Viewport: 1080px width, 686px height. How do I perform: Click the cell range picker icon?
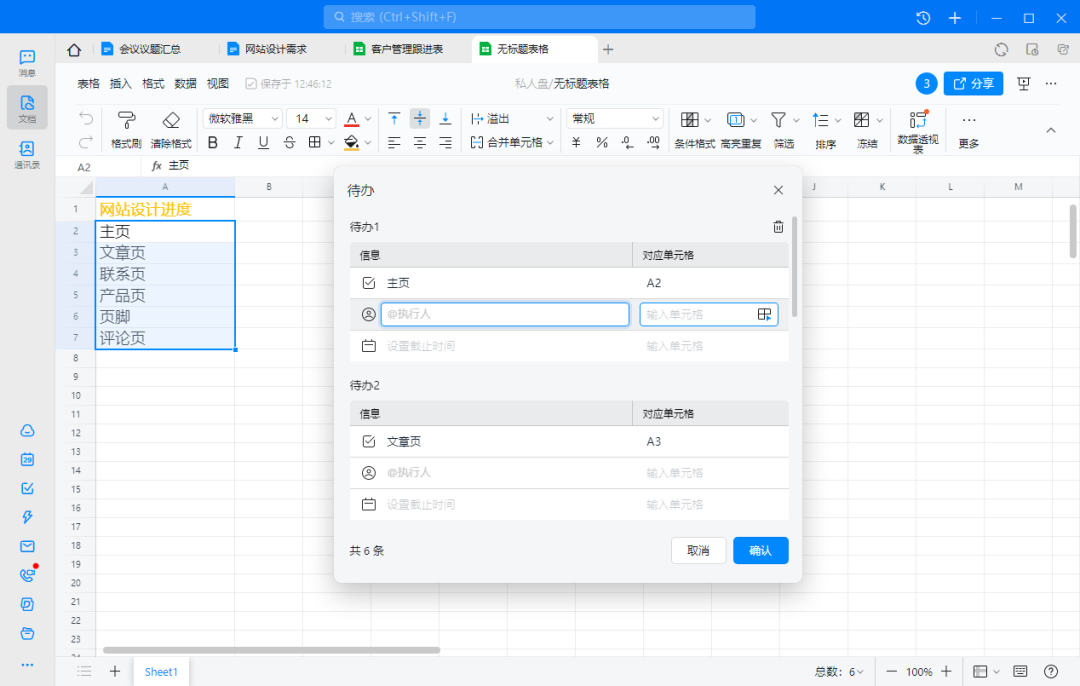coord(764,315)
